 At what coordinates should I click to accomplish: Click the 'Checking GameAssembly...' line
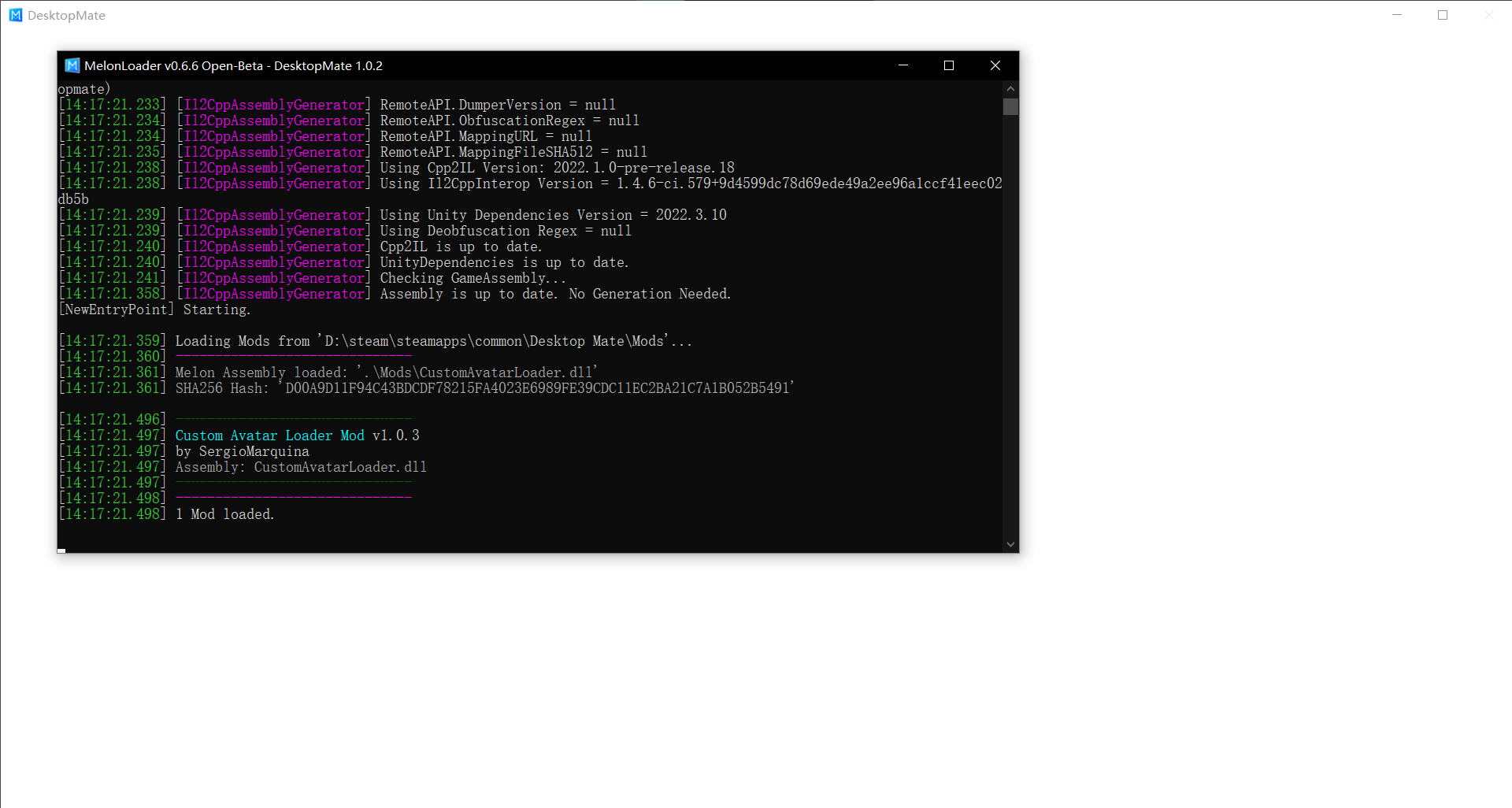tap(472, 278)
